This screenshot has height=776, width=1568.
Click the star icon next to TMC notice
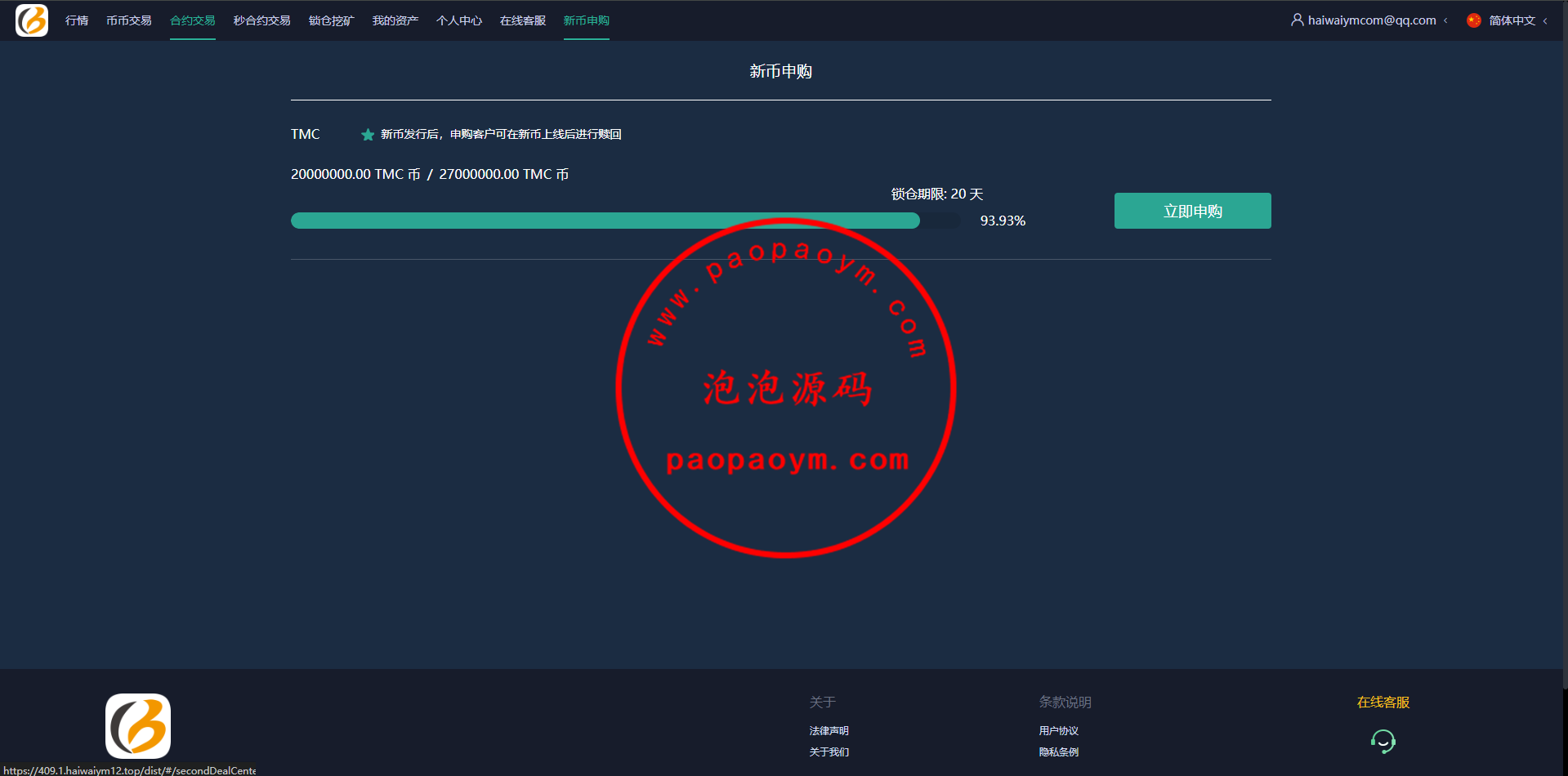[368, 135]
